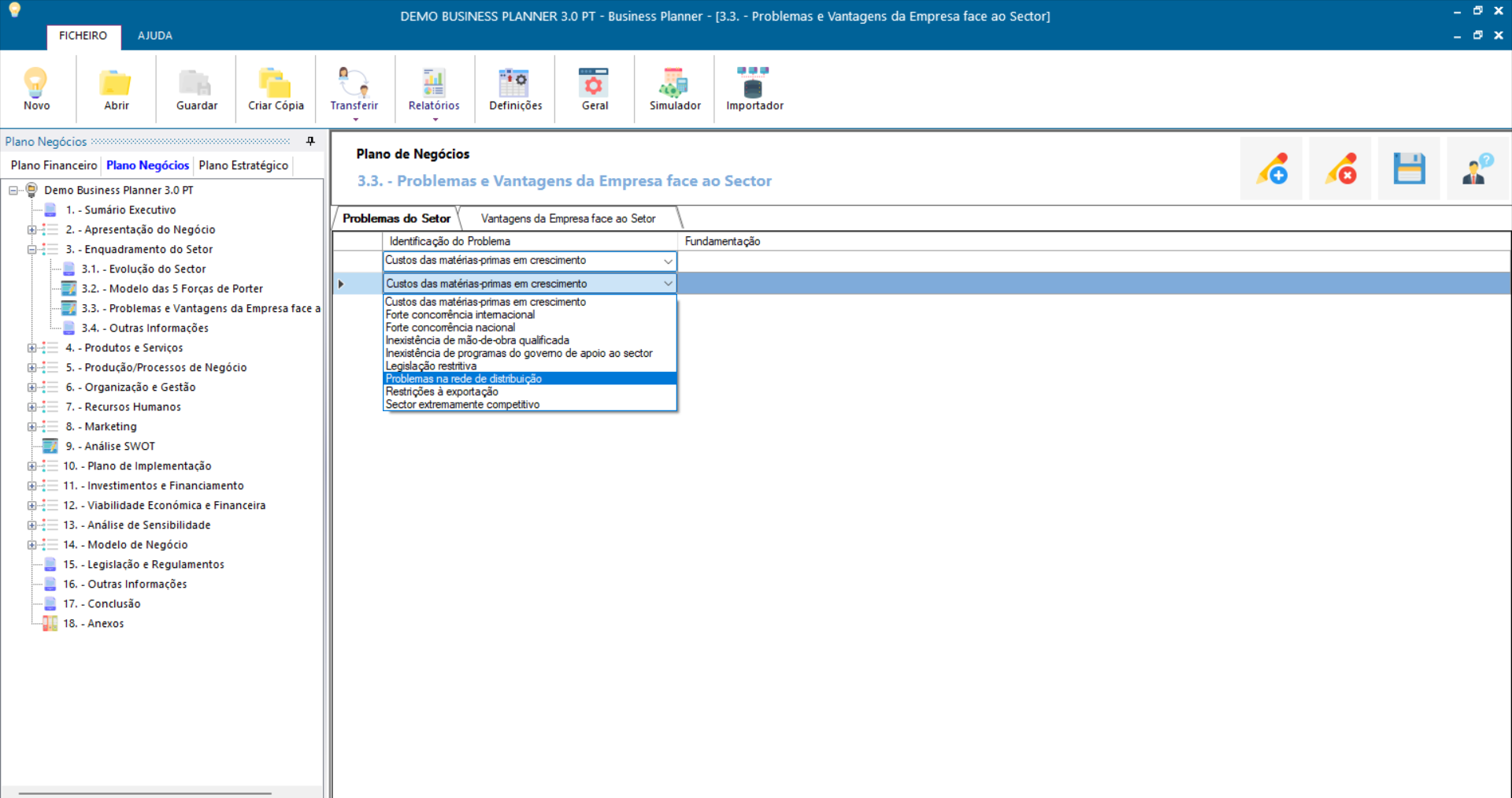
Task: Select 13. Análise de Sensibilidade item
Action: [x=137, y=525]
